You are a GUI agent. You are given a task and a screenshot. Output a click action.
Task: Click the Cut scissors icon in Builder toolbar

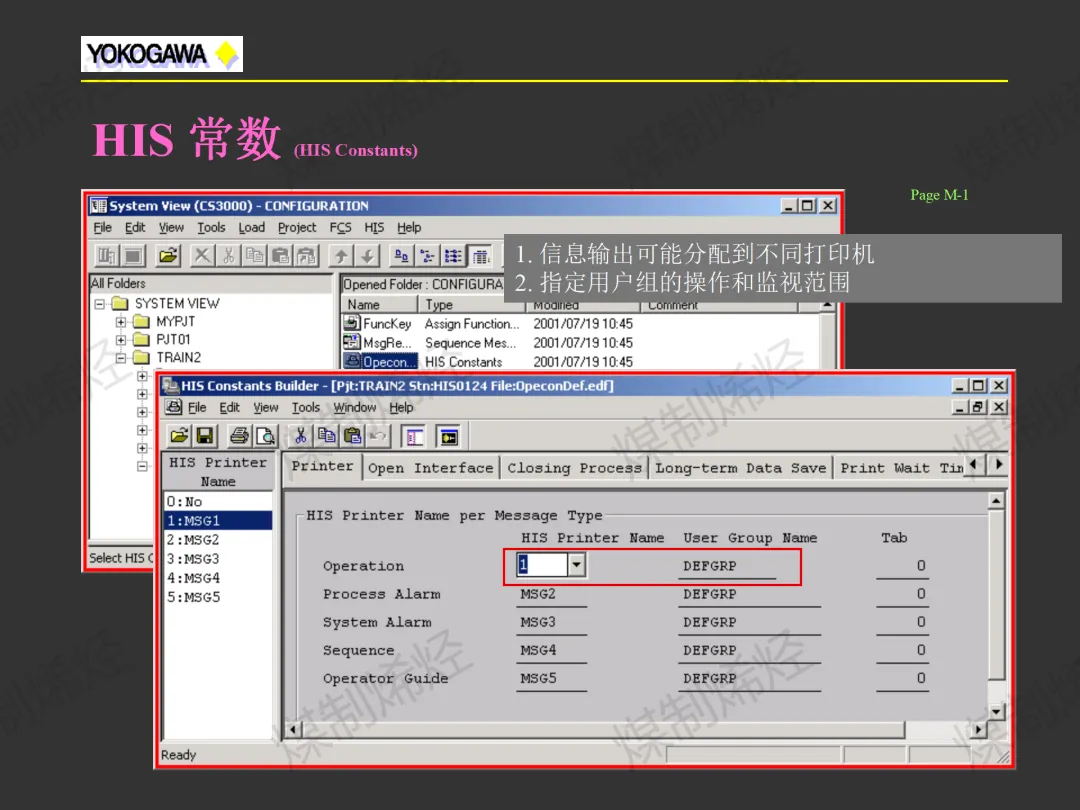coord(300,436)
